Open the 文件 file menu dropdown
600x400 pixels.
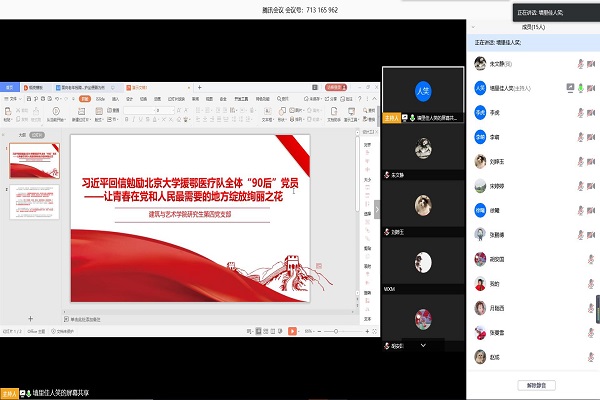(x=16, y=99)
